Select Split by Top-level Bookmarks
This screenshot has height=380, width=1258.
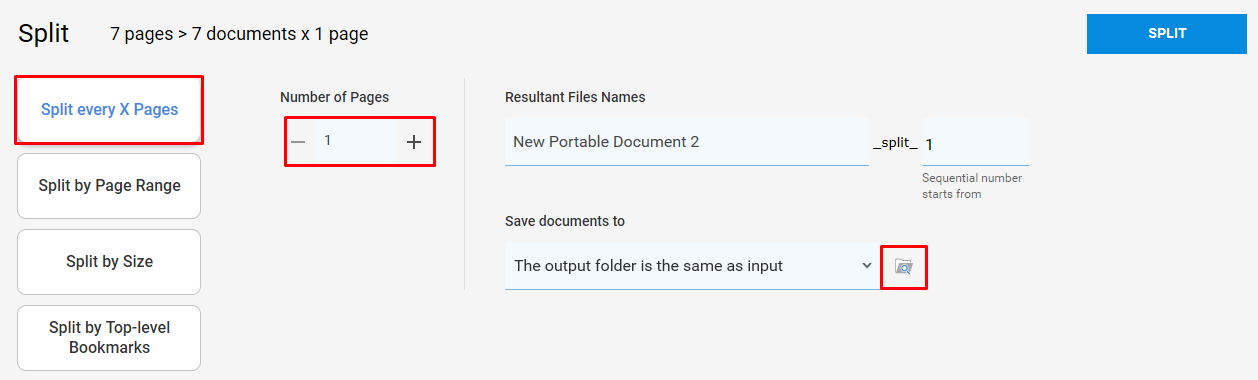point(109,338)
